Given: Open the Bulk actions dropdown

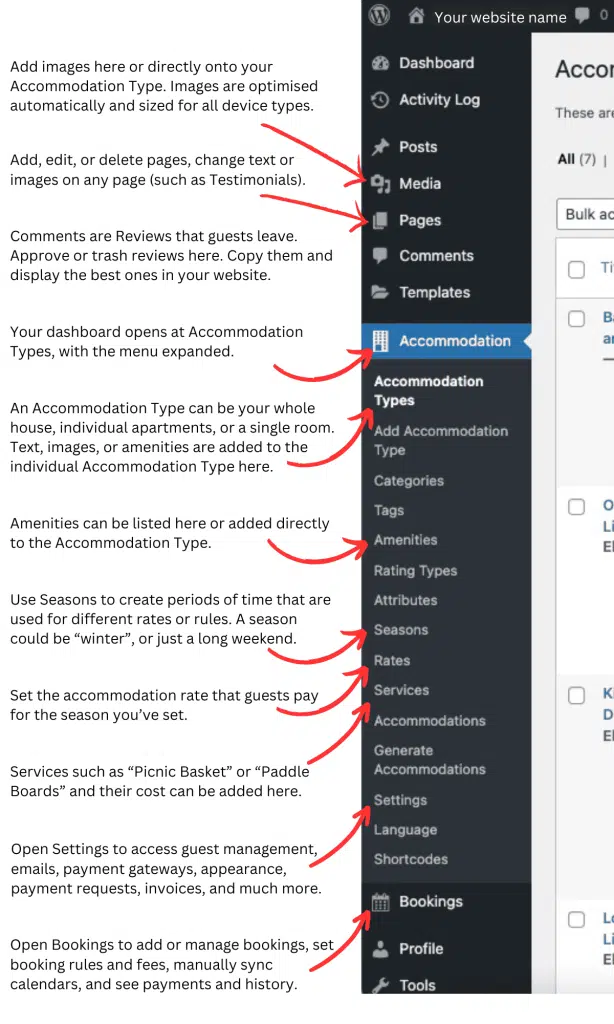Looking at the screenshot, I should (x=586, y=214).
